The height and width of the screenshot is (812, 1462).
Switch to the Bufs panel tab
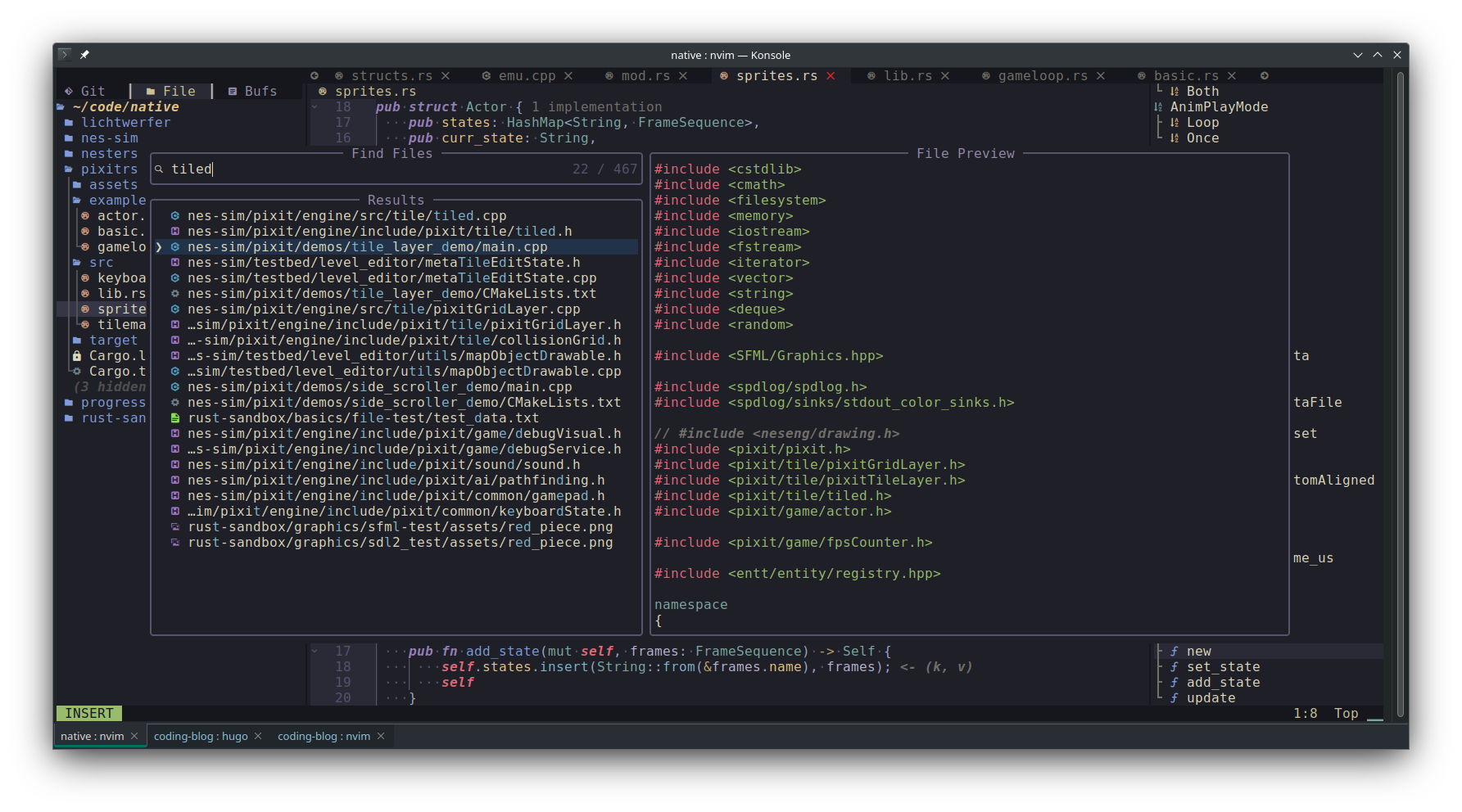[253, 92]
